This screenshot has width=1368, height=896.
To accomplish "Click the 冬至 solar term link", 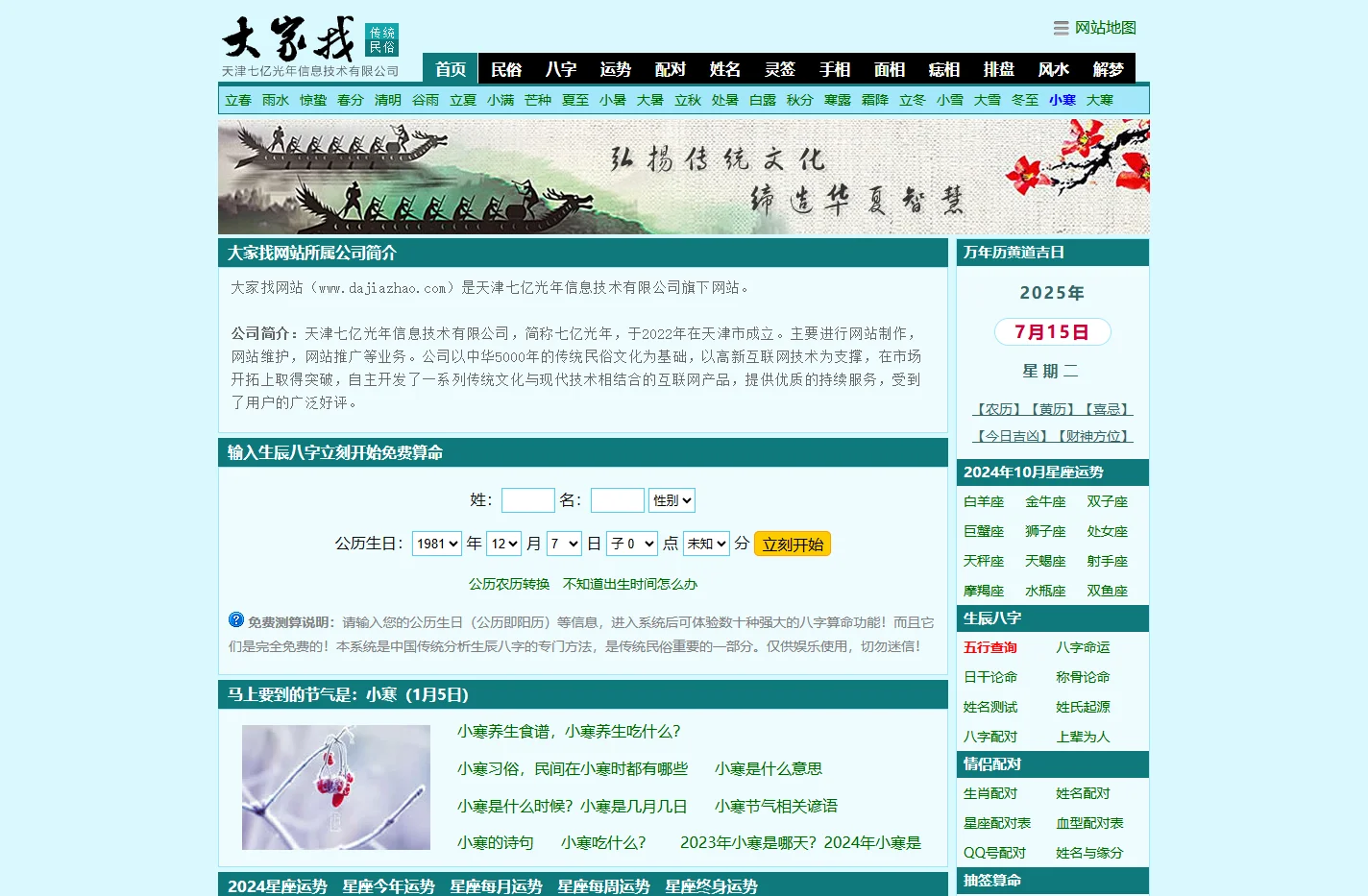I will click(1024, 100).
